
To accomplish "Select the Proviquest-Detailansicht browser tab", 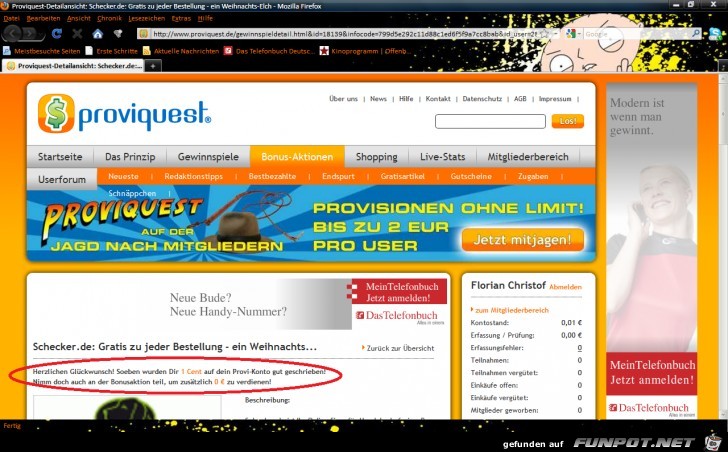I will [74, 66].
